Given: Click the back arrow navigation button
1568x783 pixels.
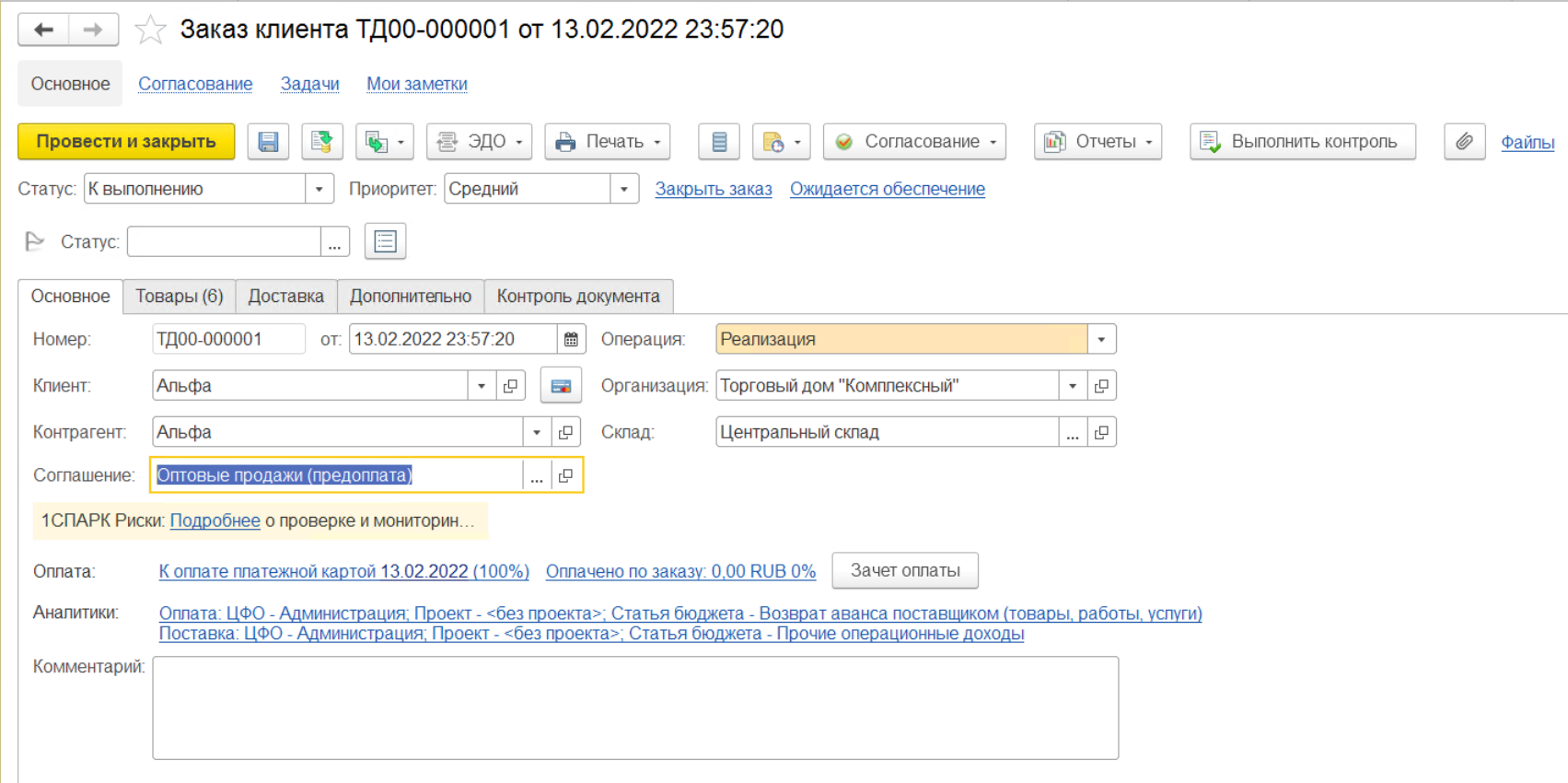Looking at the screenshot, I should (x=43, y=29).
